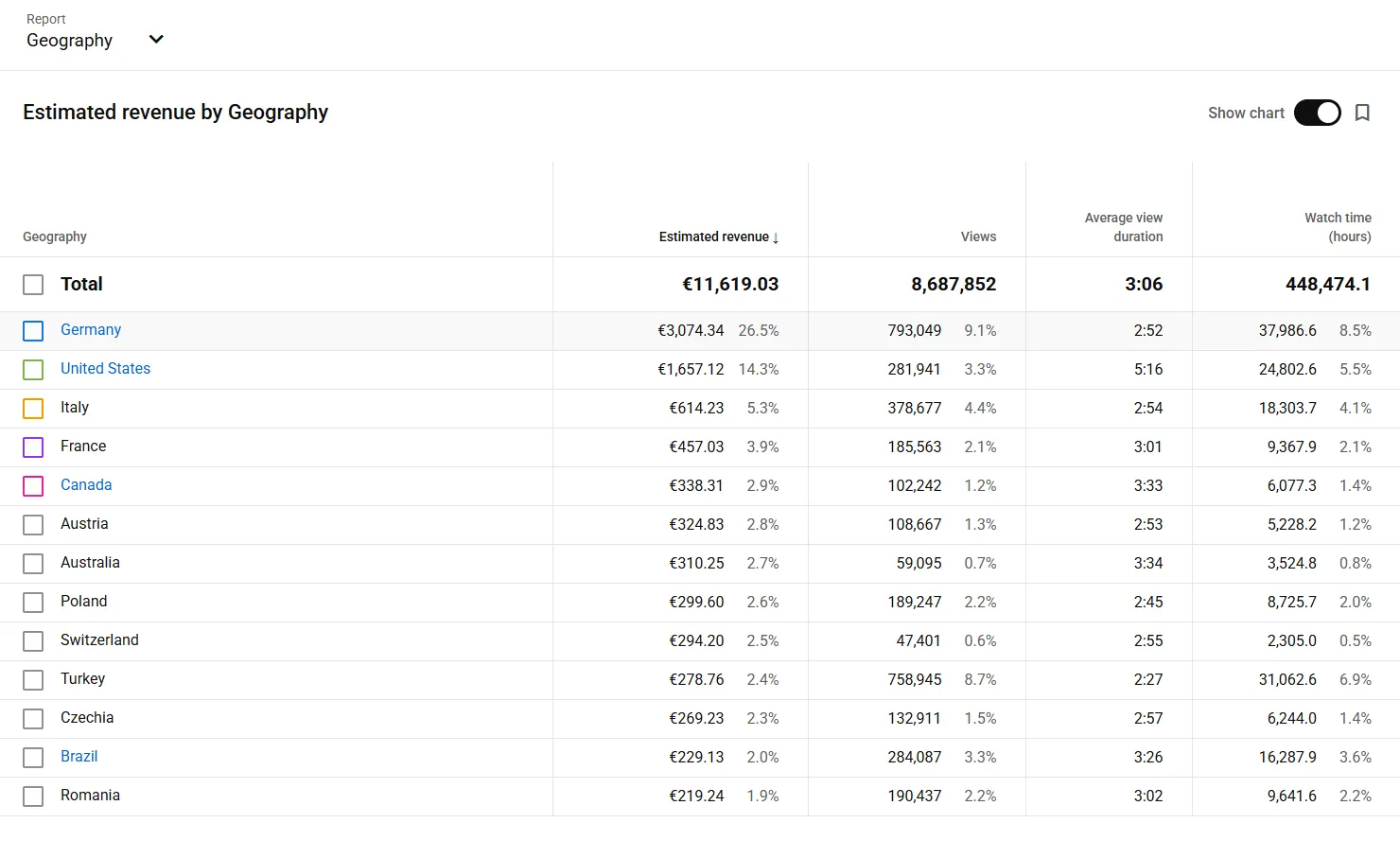
Task: Sort by the Views column header
Action: pyautogui.click(x=978, y=236)
